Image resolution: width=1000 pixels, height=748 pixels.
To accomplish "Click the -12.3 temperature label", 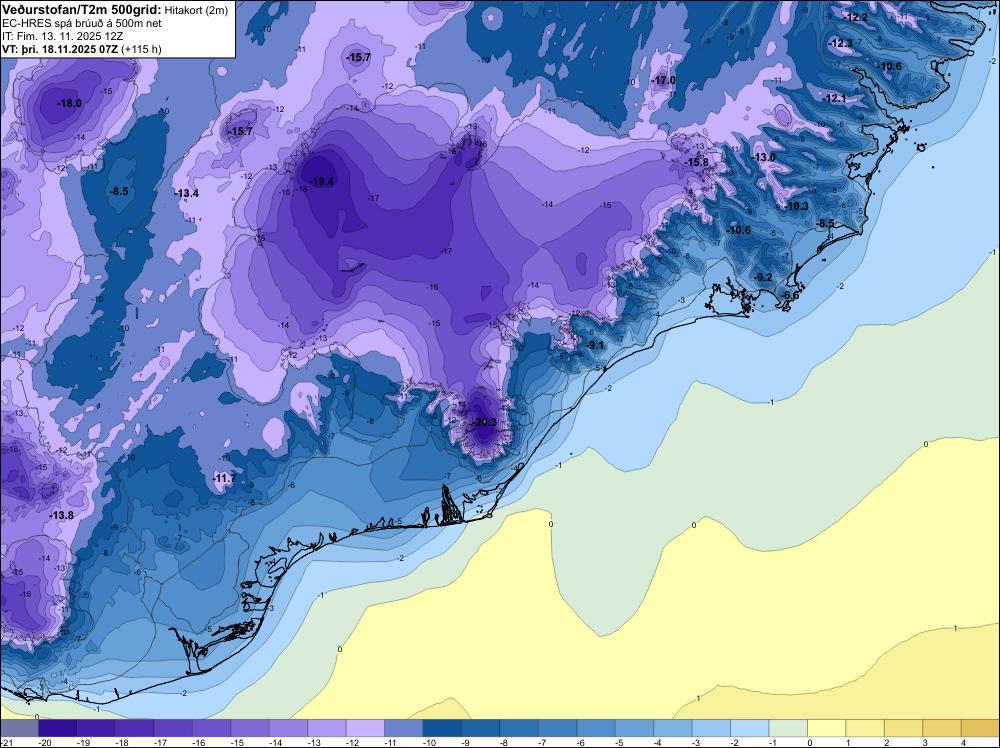I will (x=841, y=43).
